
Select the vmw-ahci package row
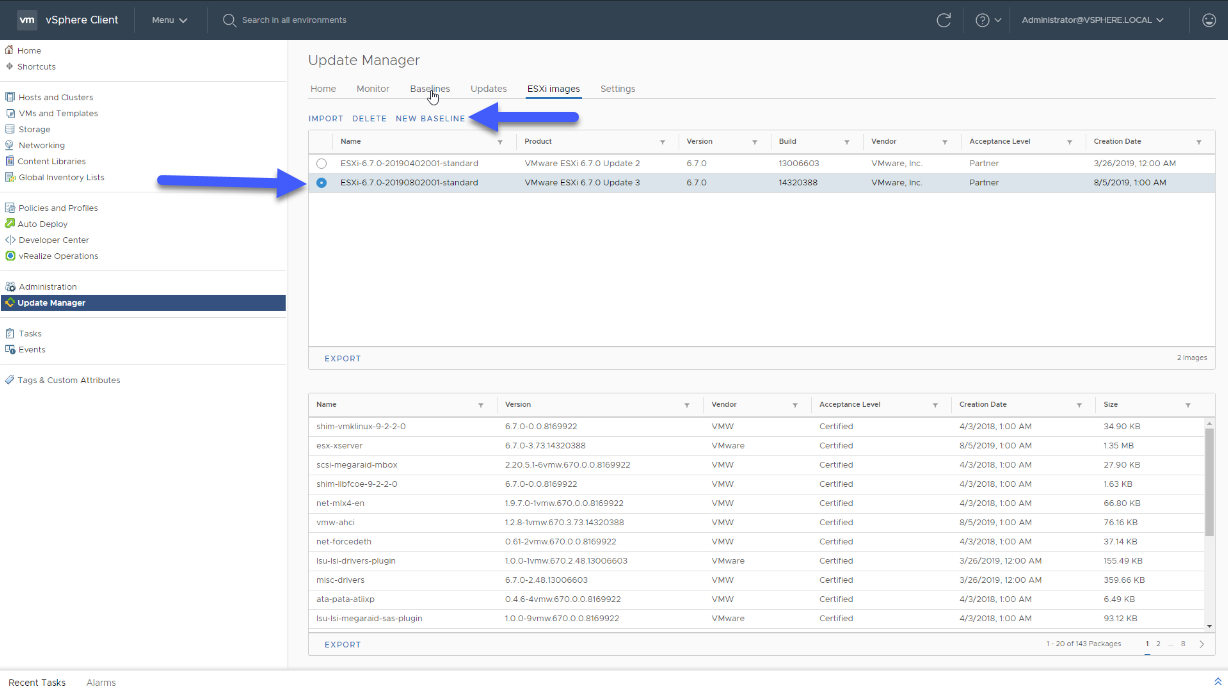click(x=756, y=522)
